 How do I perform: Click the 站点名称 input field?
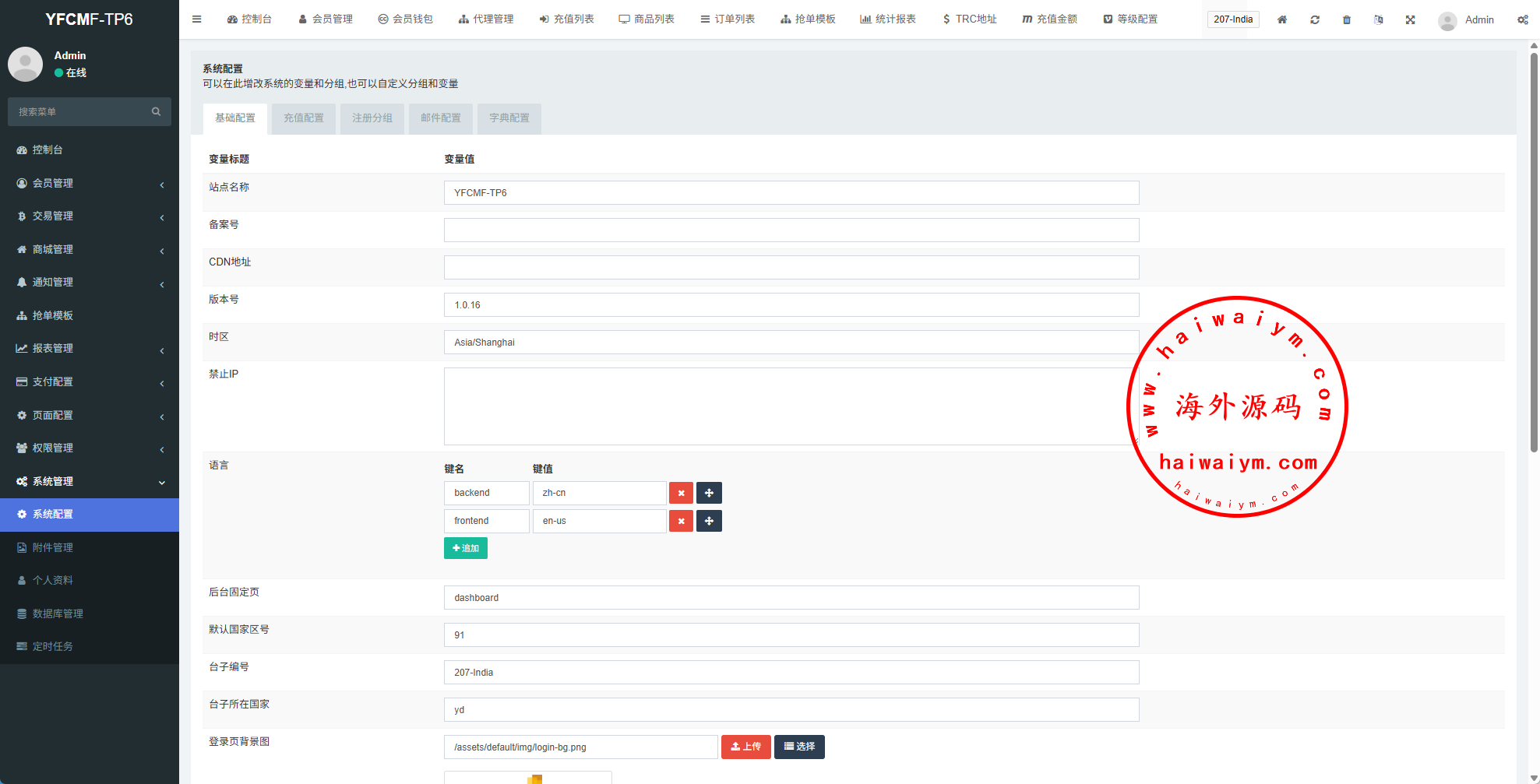pyautogui.click(x=791, y=193)
